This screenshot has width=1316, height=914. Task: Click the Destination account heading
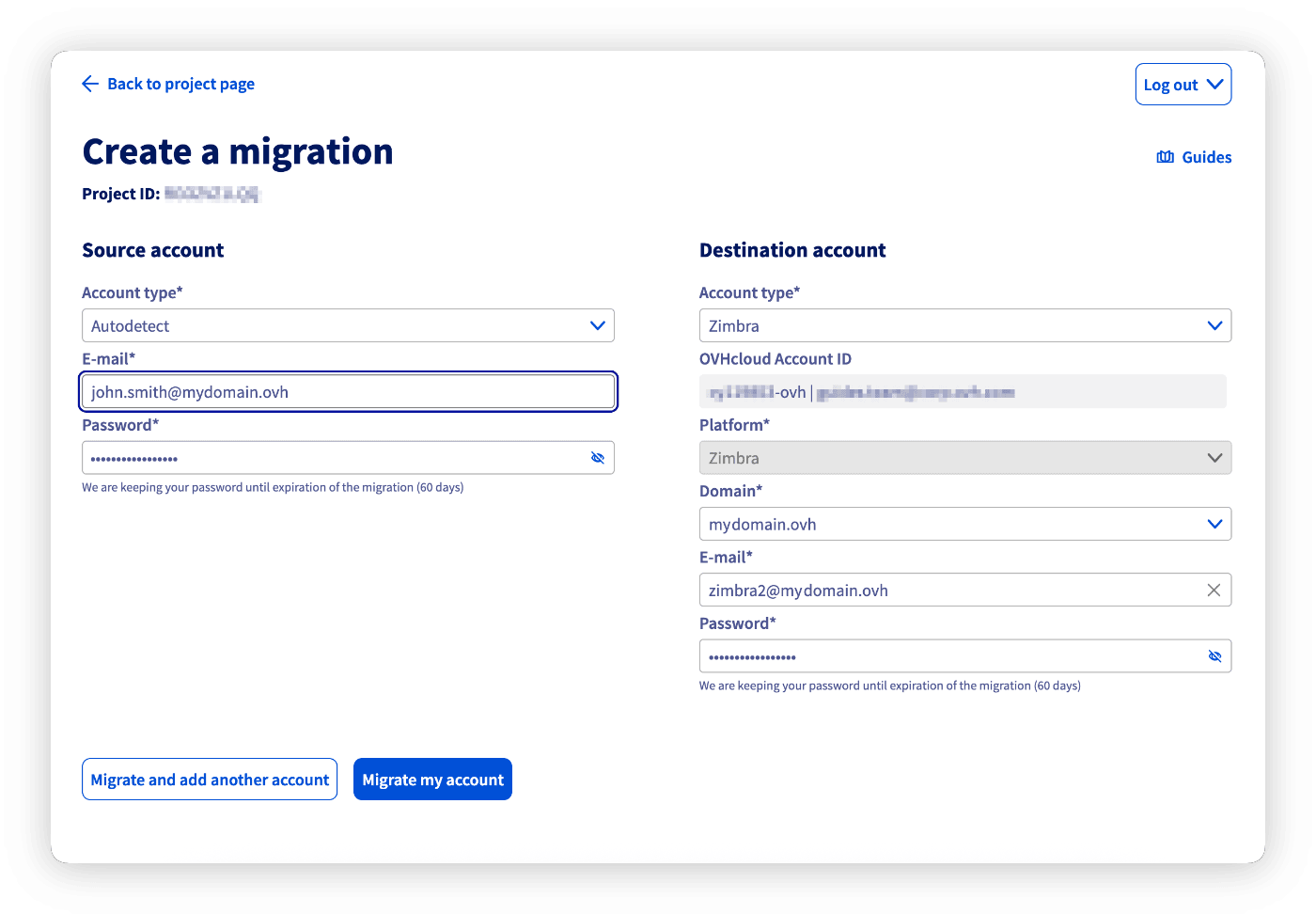click(792, 250)
